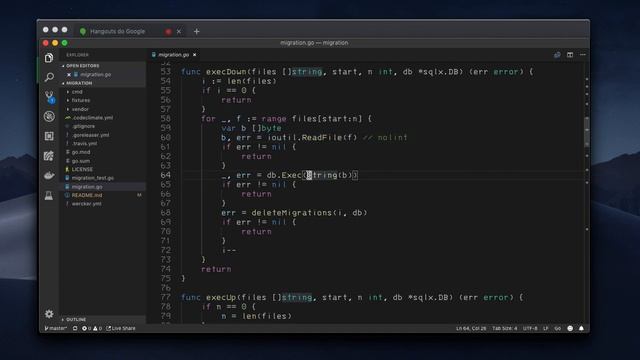640x360 pixels.
Task: Click the nolint comment on line 60
Action: click(385, 138)
